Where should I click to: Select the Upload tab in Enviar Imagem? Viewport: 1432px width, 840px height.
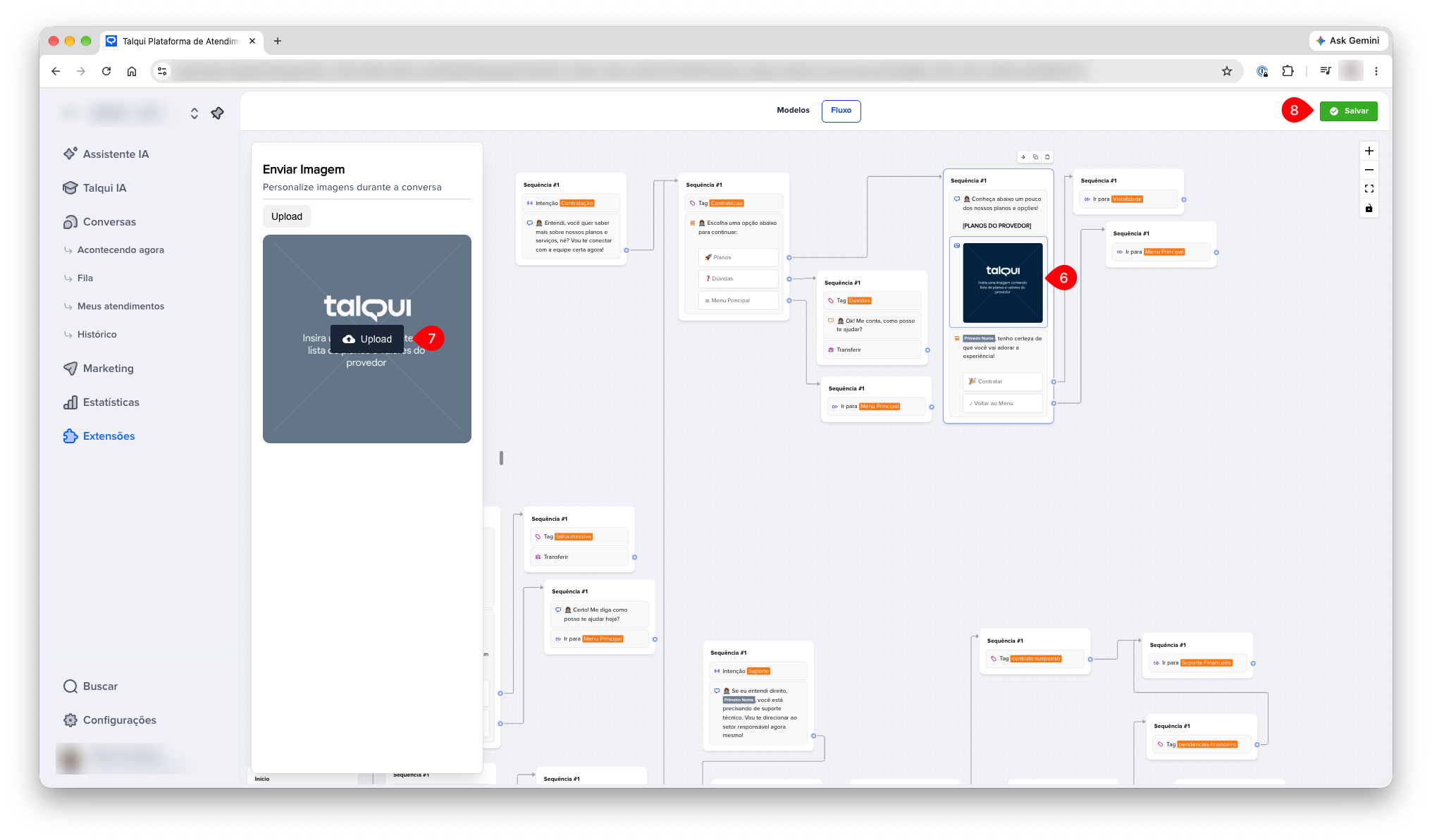point(286,216)
